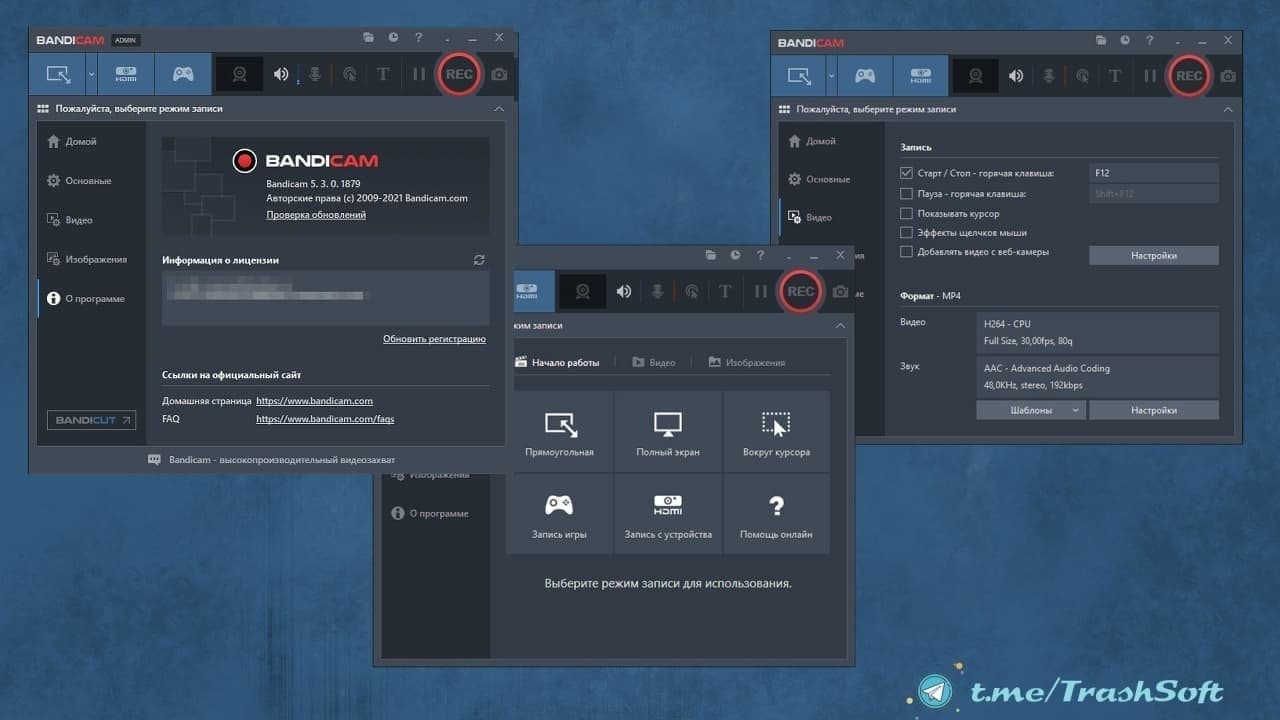Click game mode icon in Video settings window
1280x720 pixels.
pyautogui.click(x=864, y=76)
